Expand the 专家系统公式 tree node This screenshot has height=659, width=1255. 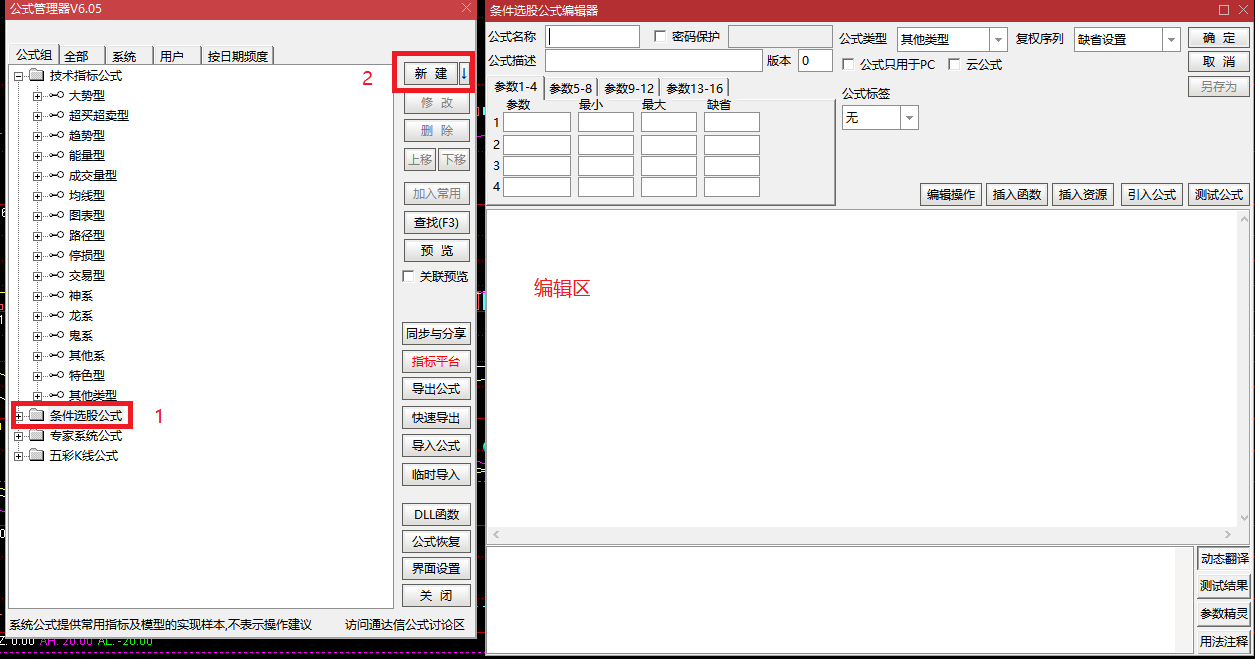pyautogui.click(x=18, y=436)
